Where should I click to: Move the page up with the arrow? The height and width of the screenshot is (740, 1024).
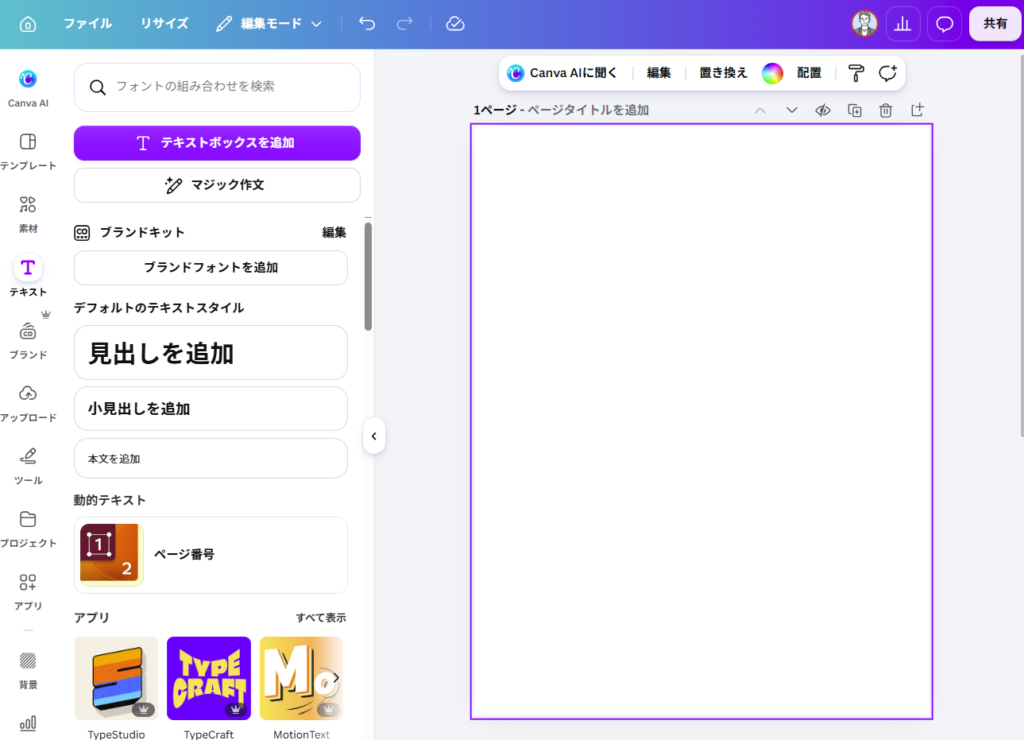pyautogui.click(x=760, y=110)
